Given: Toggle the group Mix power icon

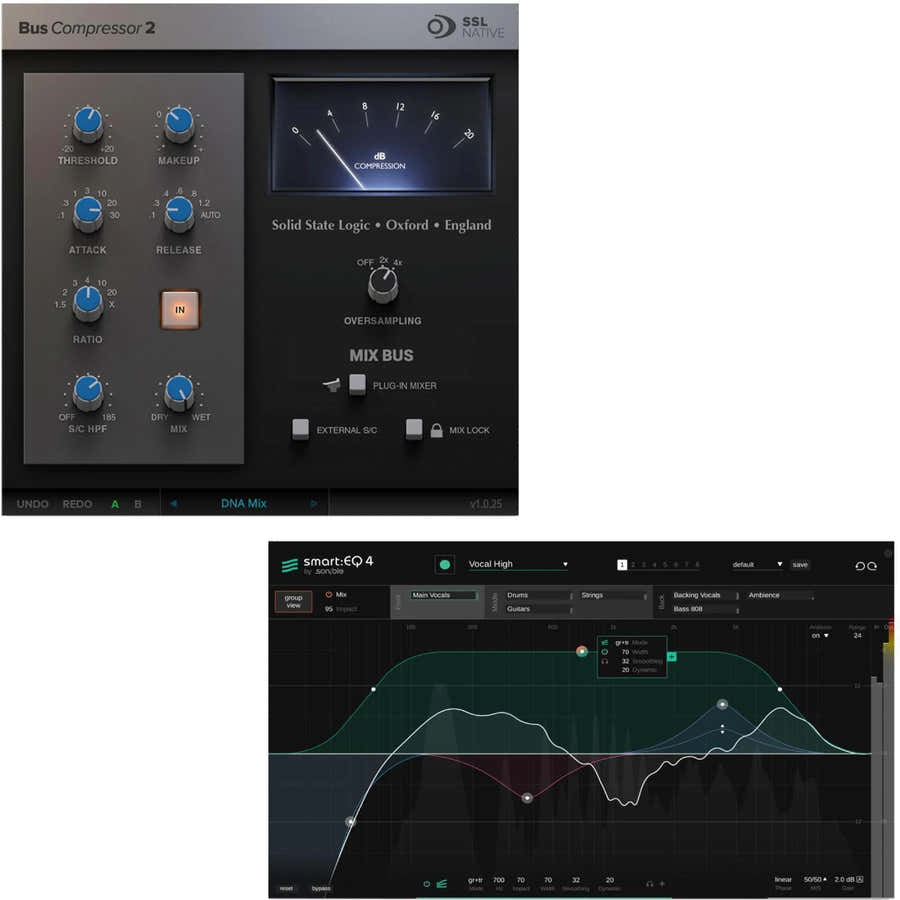Looking at the screenshot, I should tap(329, 595).
